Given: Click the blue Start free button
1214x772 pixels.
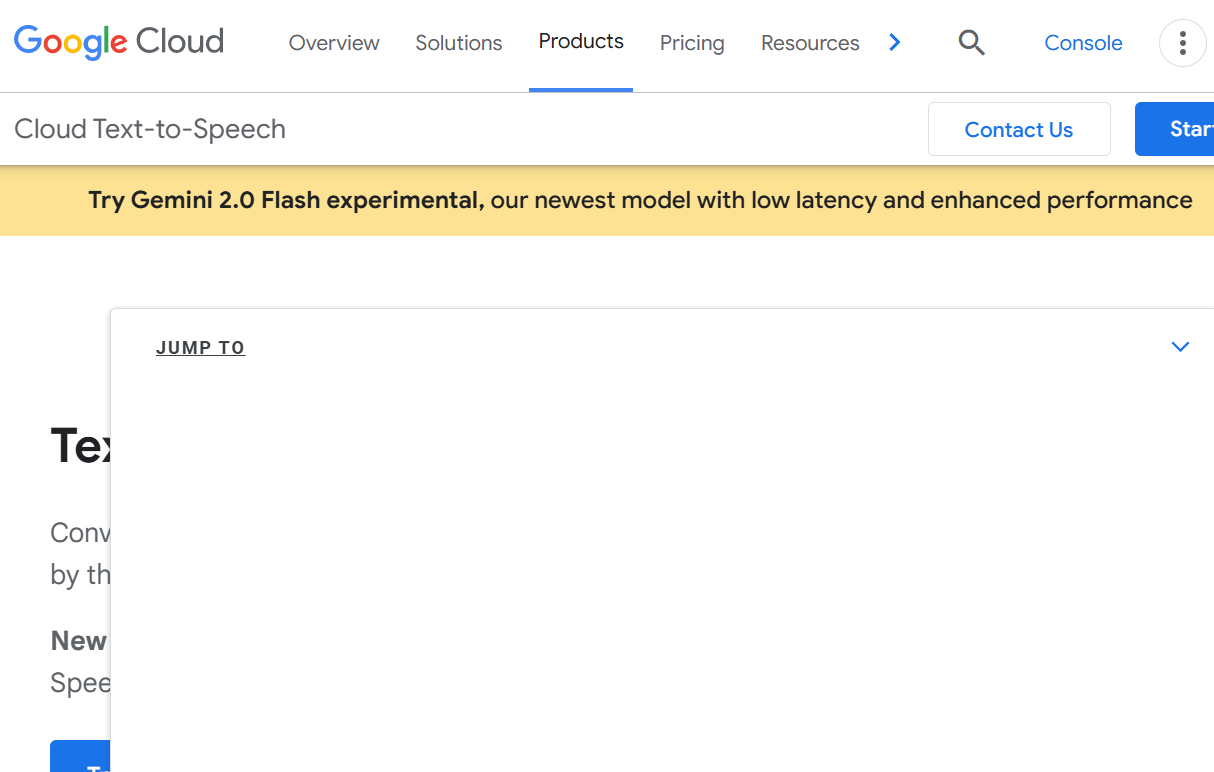Looking at the screenshot, I should pos(1184,129).
